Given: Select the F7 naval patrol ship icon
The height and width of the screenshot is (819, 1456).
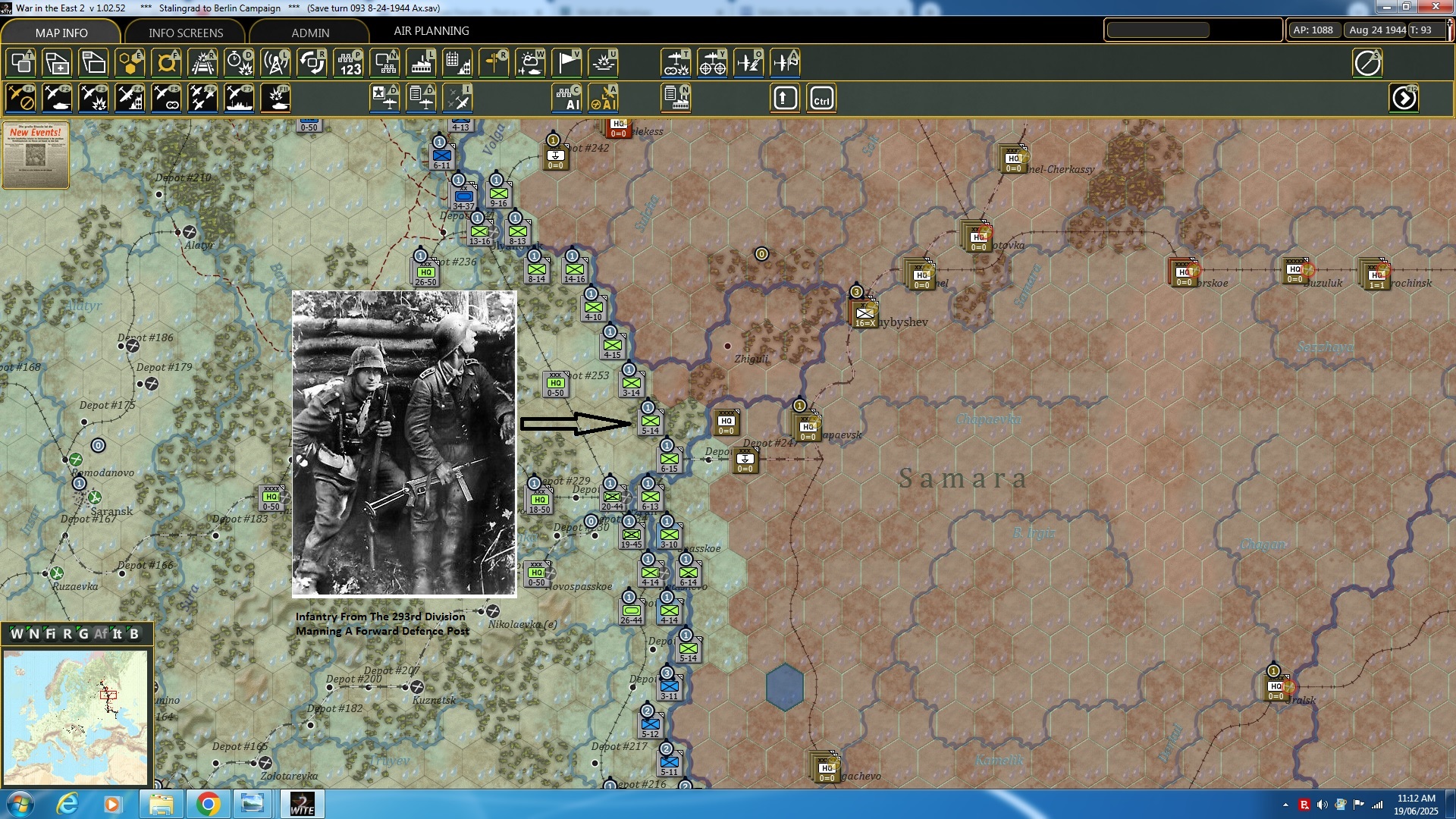Looking at the screenshot, I should pyautogui.click(x=240, y=99).
